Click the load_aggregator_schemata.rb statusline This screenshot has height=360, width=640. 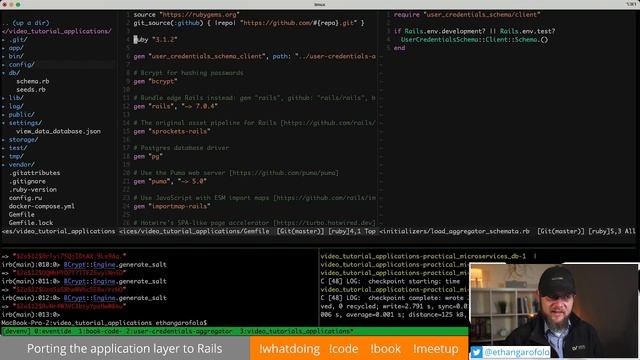(455, 231)
